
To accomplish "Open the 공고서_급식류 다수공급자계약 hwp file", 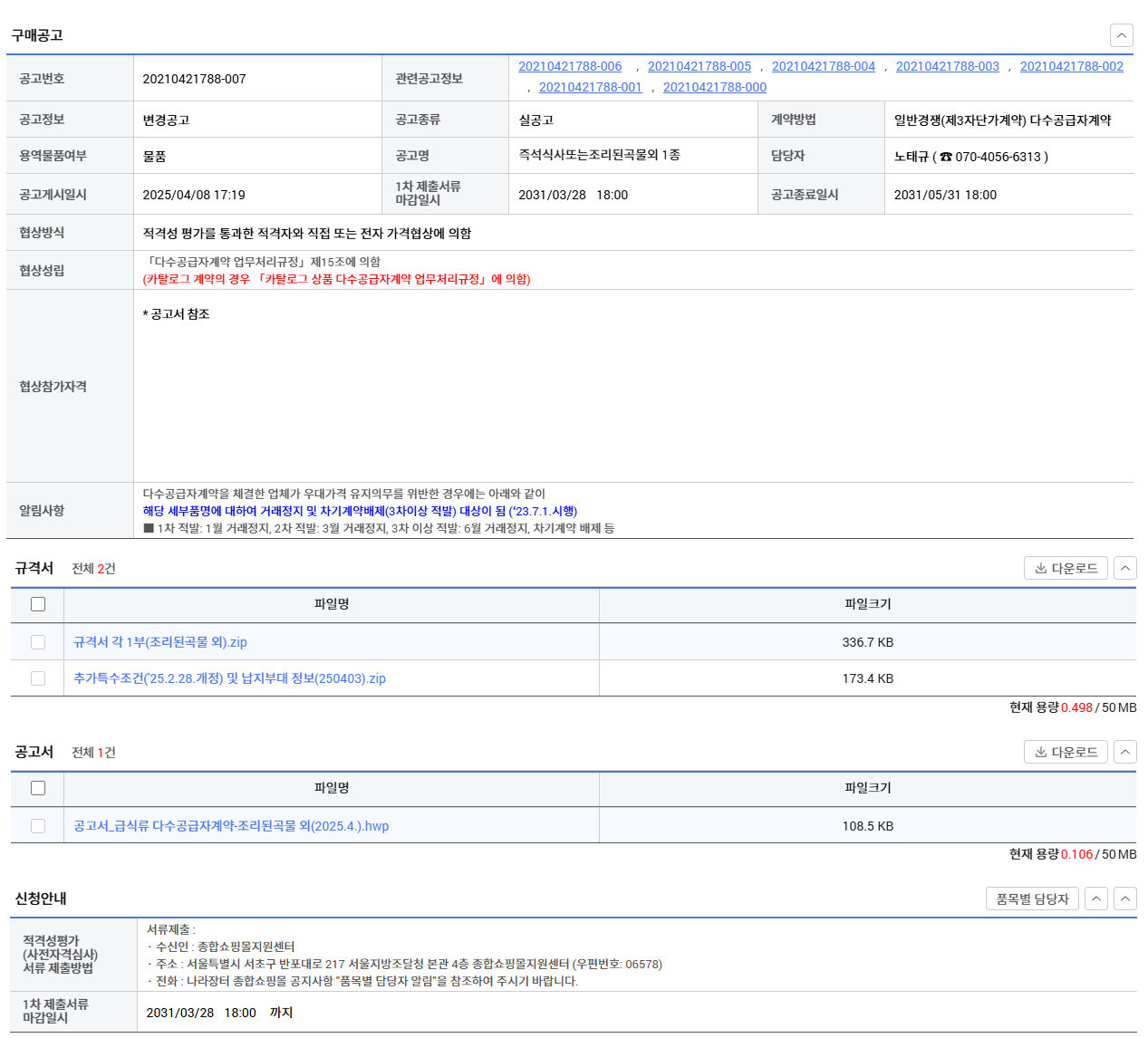I will (231, 826).
